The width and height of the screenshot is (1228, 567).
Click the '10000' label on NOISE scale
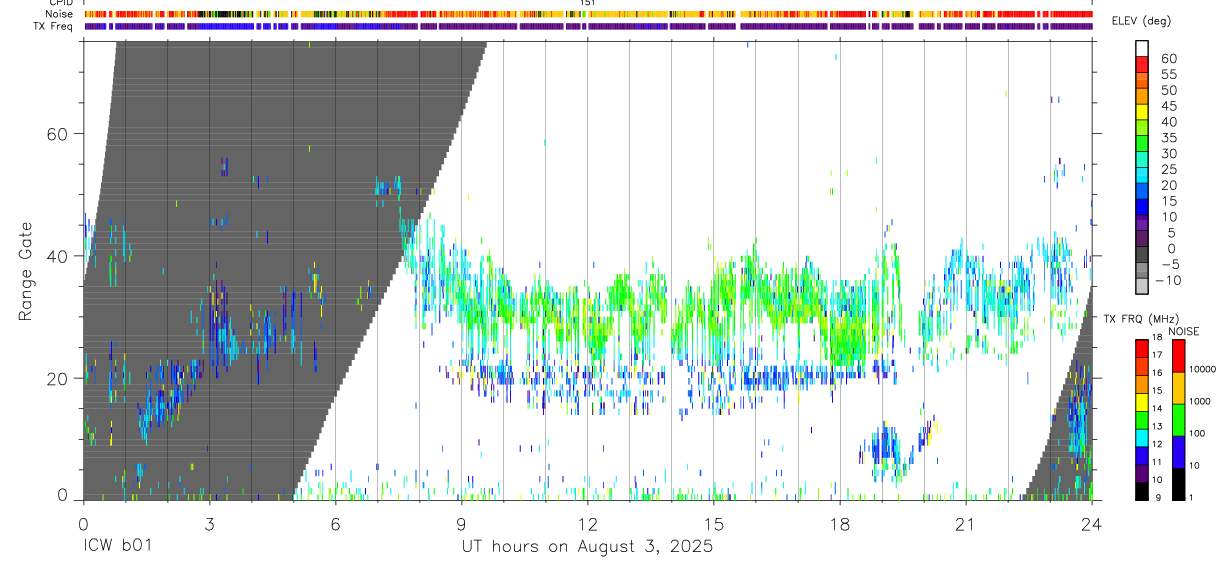1202,369
